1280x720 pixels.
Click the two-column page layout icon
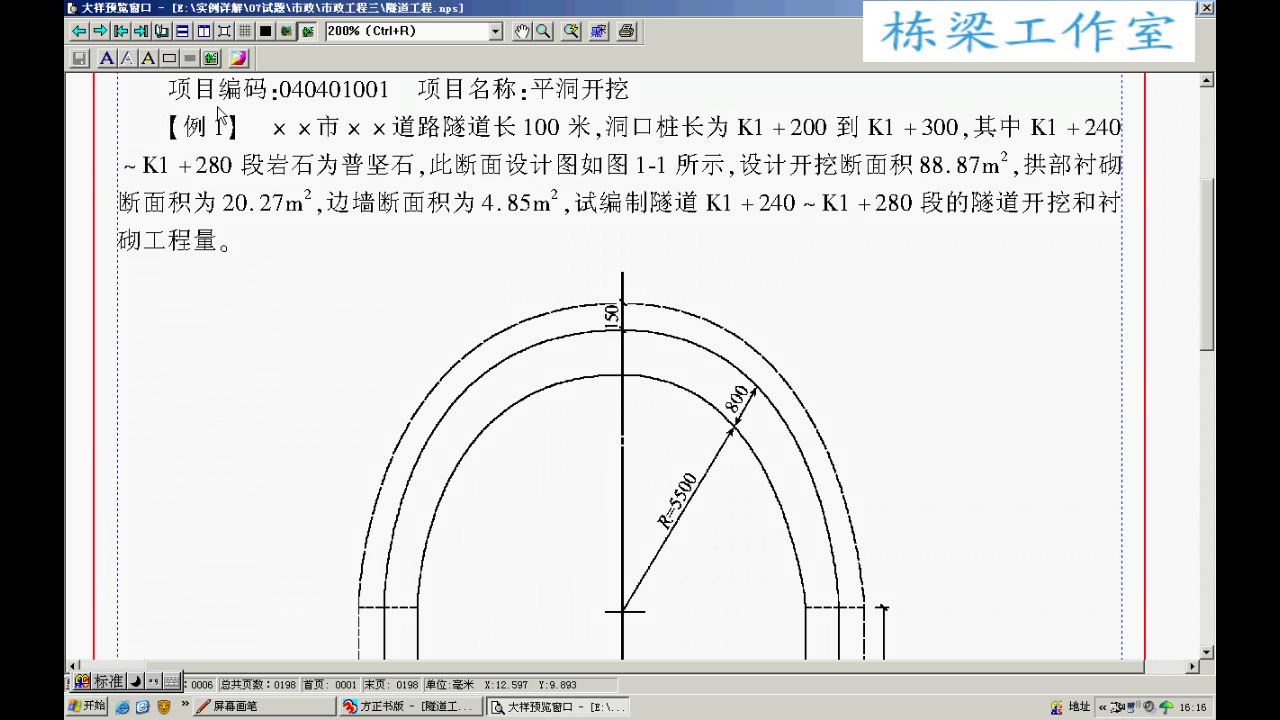(204, 31)
